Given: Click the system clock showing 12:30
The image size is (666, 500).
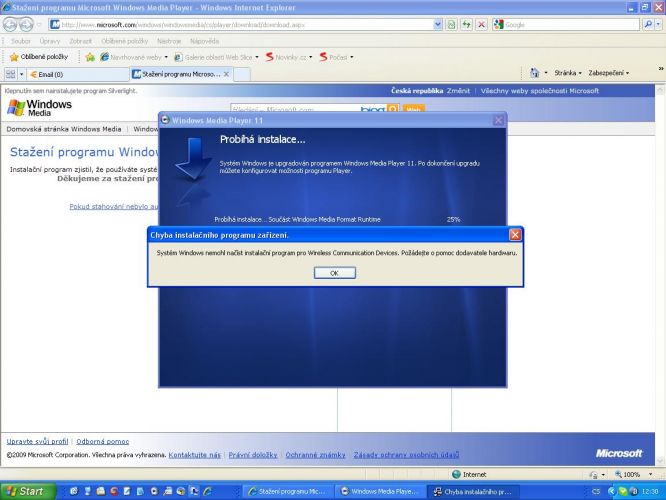Looking at the screenshot, I should coord(650,492).
